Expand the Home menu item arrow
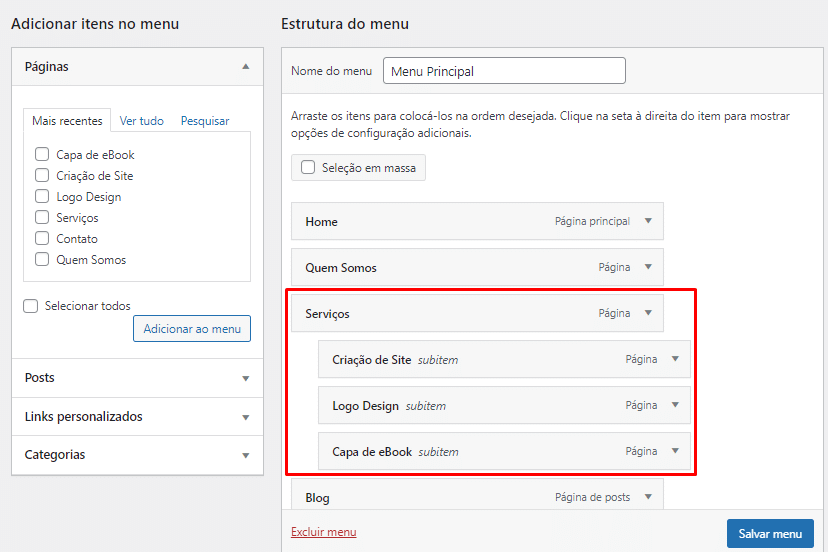 coord(648,221)
